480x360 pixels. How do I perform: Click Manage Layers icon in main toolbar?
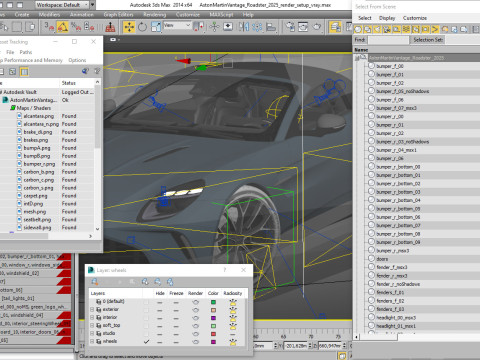(335, 27)
